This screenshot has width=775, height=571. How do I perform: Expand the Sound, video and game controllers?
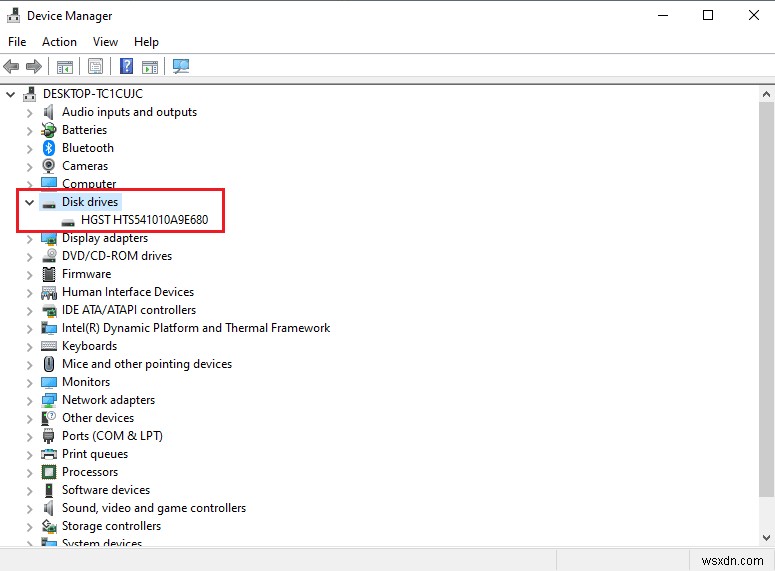click(x=30, y=509)
